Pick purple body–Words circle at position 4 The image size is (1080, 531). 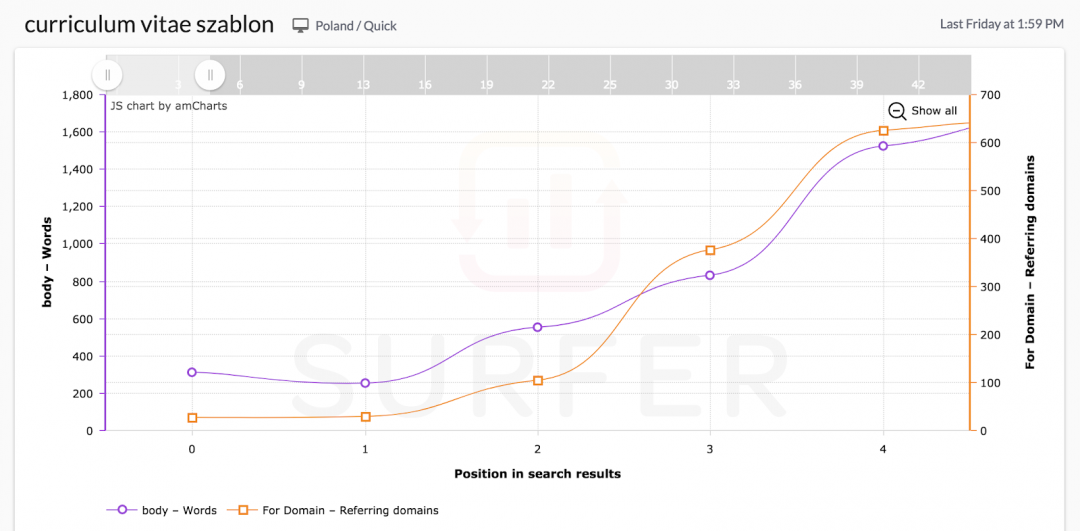[x=883, y=146]
